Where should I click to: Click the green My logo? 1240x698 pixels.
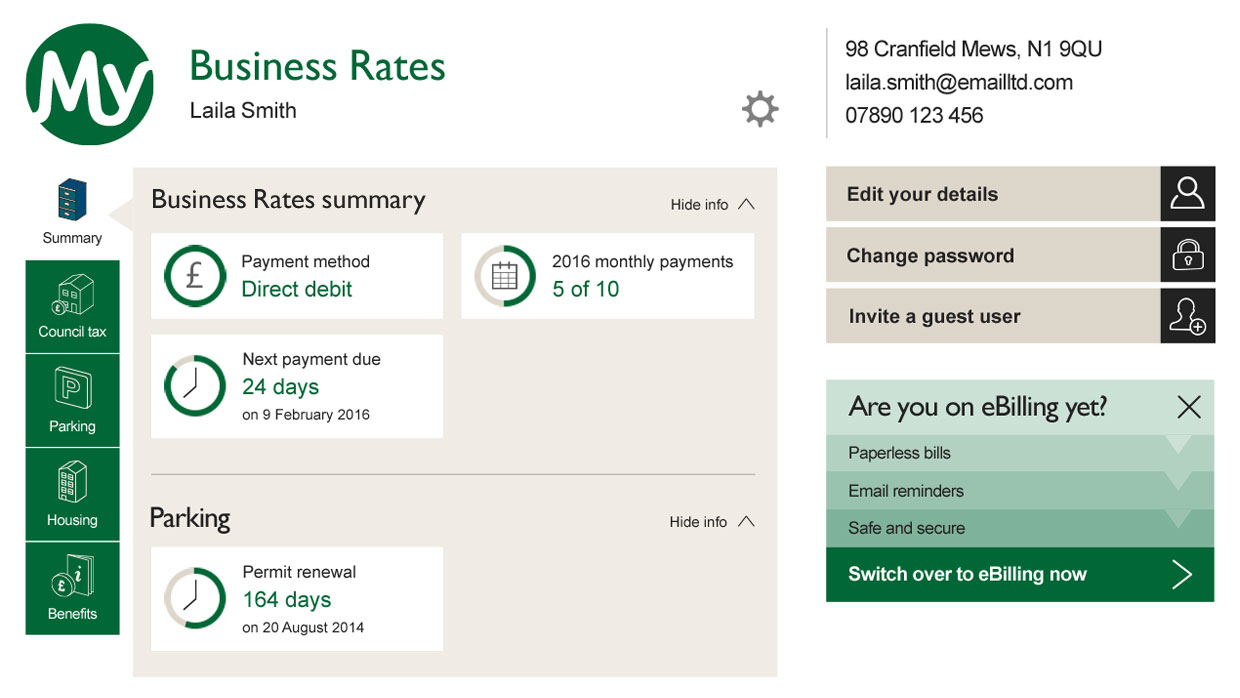[x=90, y=85]
